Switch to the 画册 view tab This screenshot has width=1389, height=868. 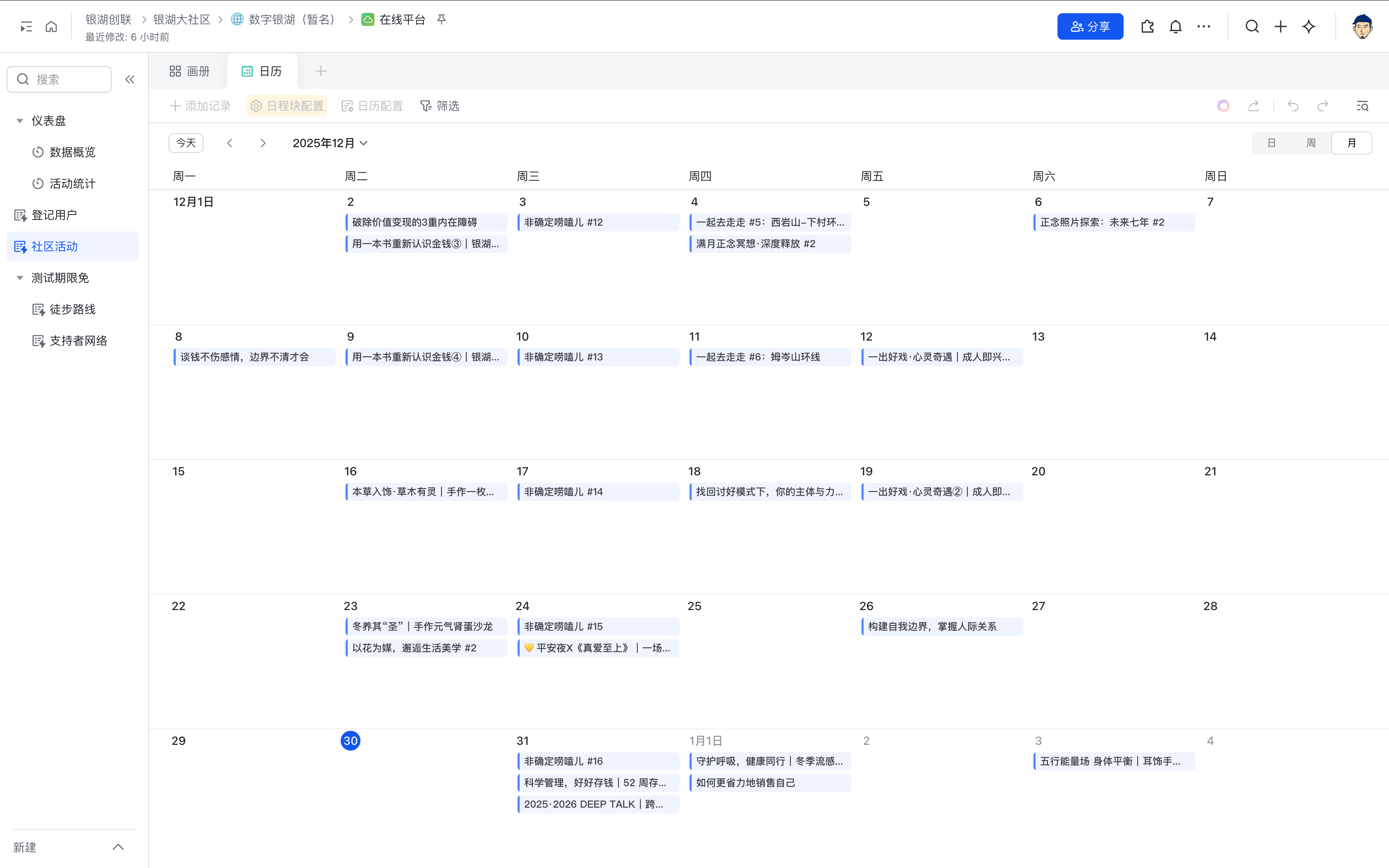189,71
